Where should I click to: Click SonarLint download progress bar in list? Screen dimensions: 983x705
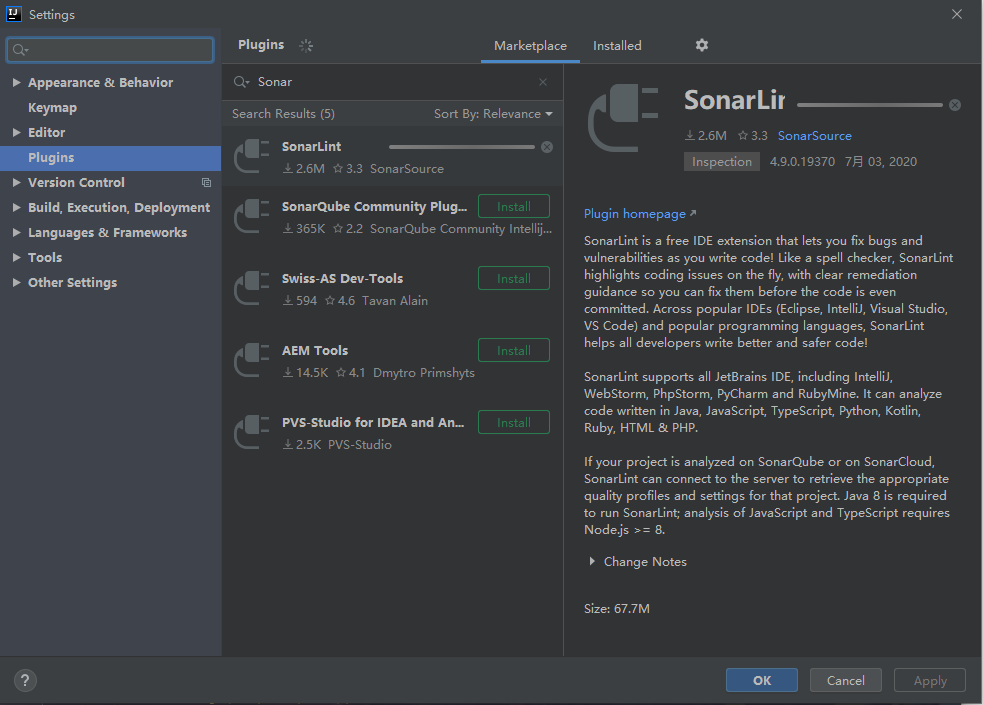coord(462,147)
